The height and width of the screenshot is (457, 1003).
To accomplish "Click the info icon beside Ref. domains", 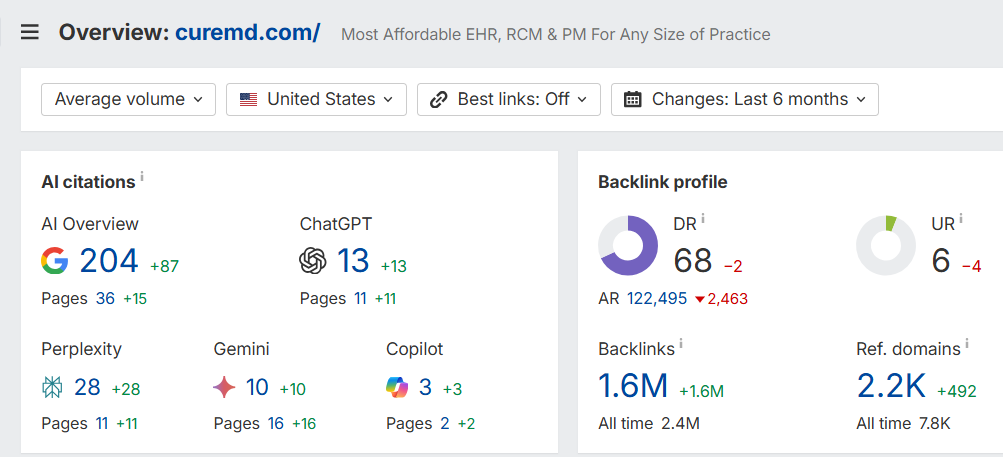I will 967,344.
